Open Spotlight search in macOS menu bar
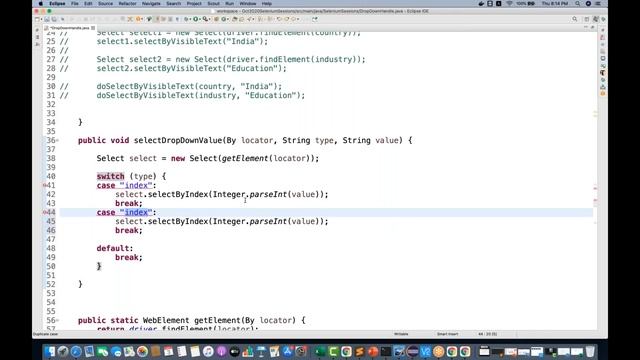 tap(578, 3)
